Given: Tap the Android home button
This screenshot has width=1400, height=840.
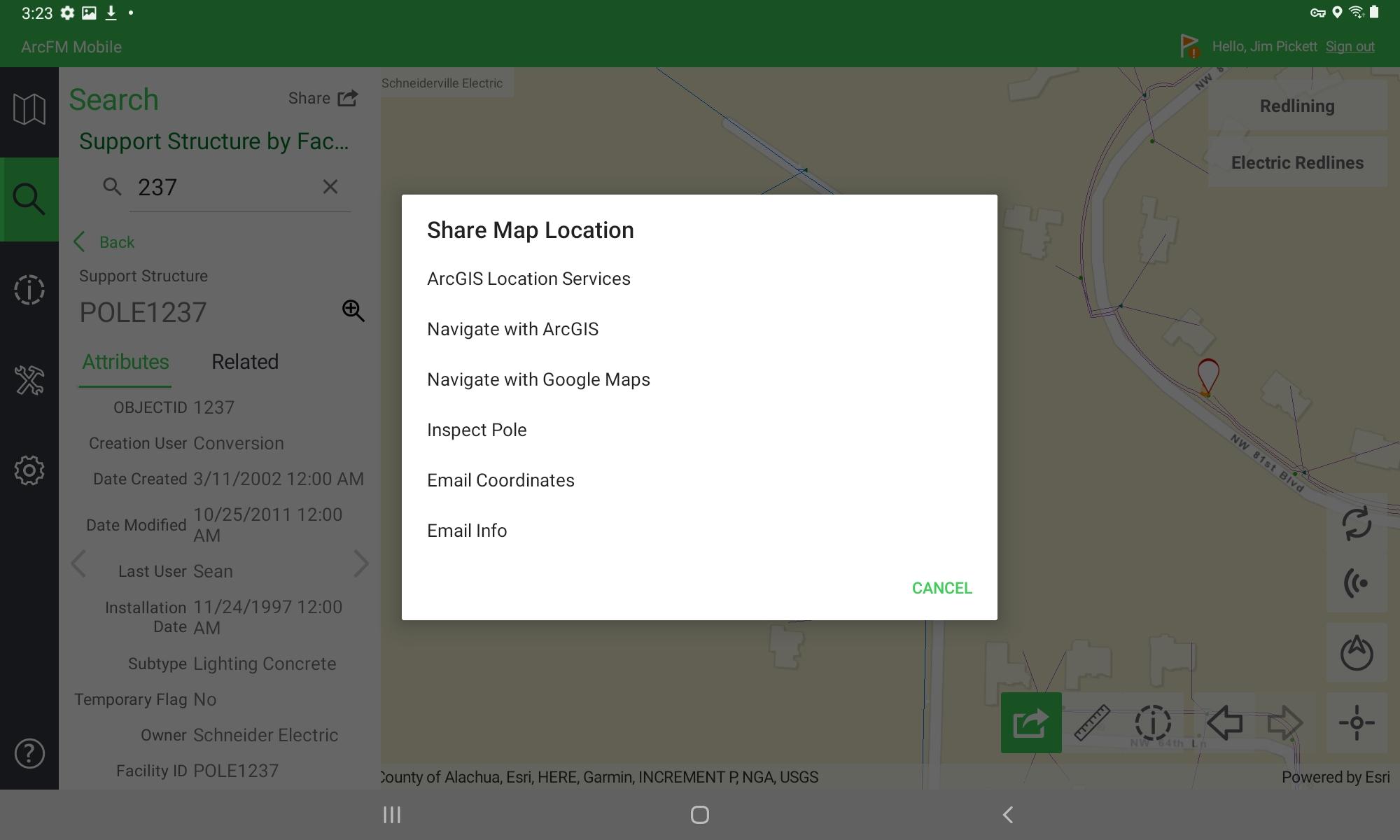Looking at the screenshot, I should (700, 815).
